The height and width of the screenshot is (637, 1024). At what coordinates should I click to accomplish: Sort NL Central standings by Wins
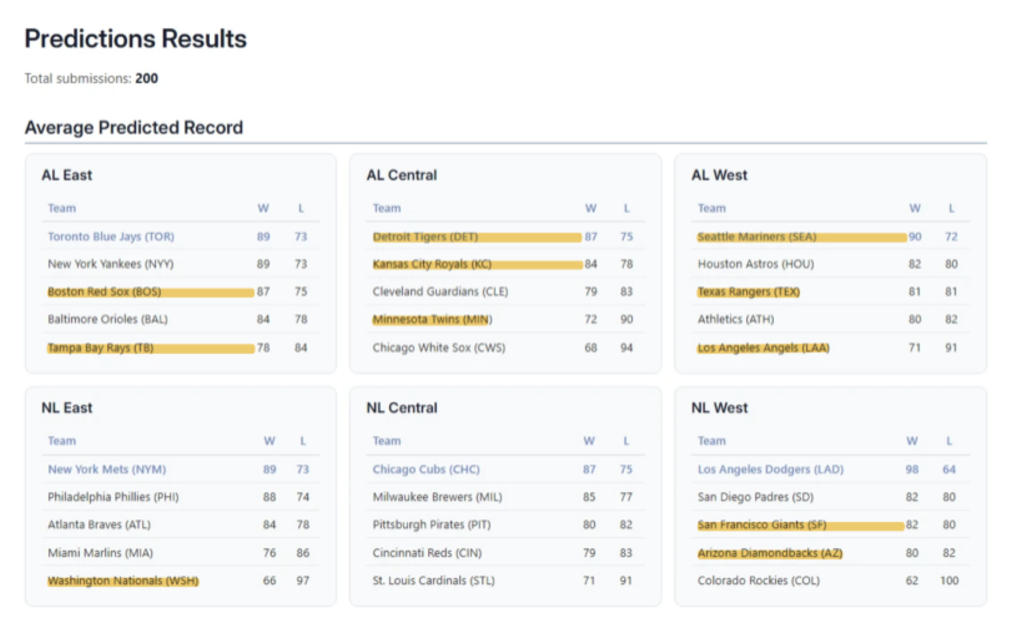coord(589,440)
